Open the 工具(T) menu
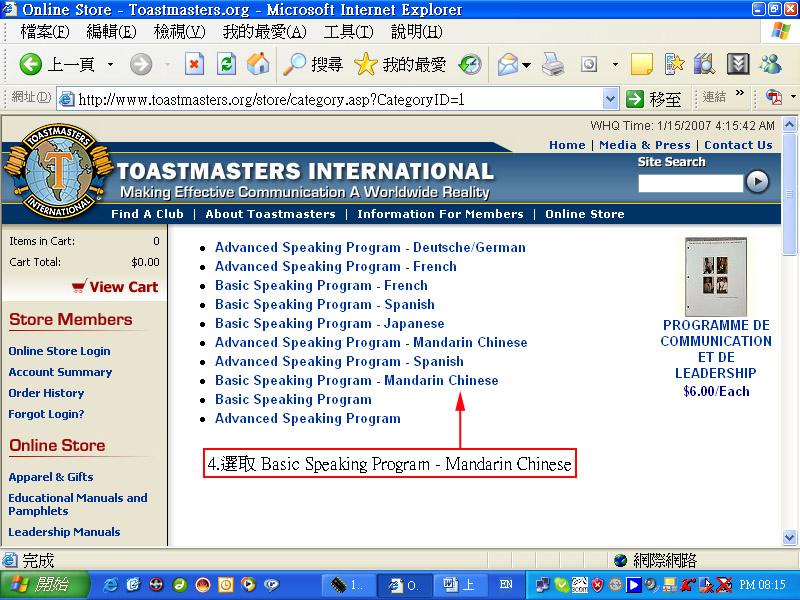 click(x=348, y=32)
